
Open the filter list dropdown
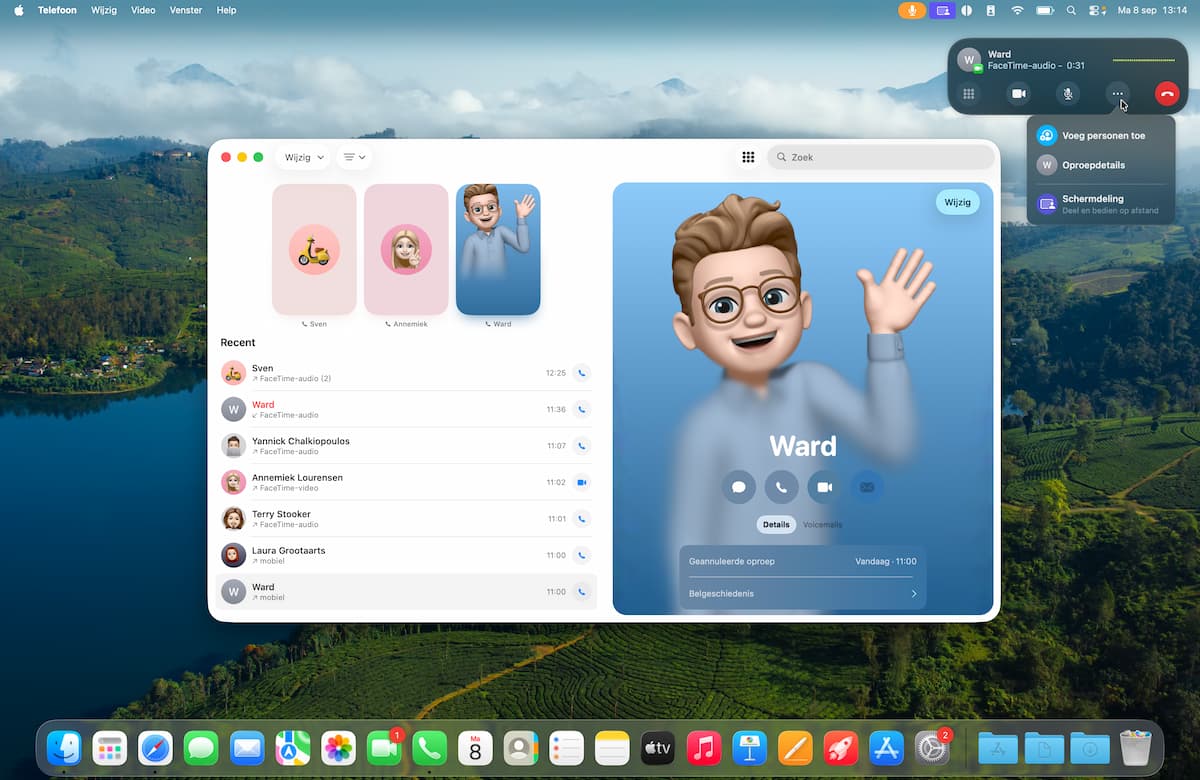[354, 157]
